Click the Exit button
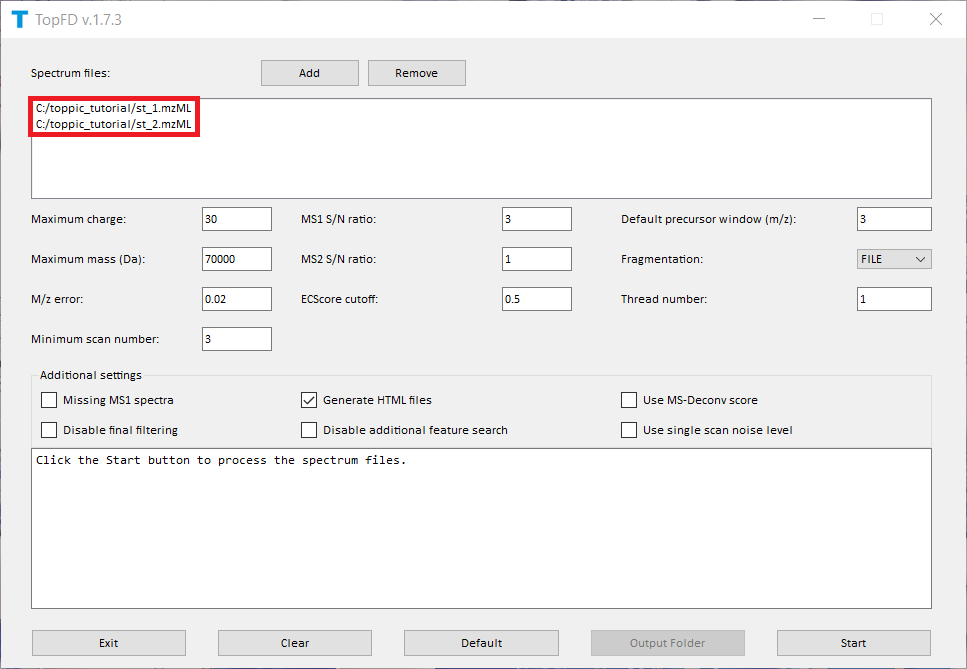 click(109, 643)
